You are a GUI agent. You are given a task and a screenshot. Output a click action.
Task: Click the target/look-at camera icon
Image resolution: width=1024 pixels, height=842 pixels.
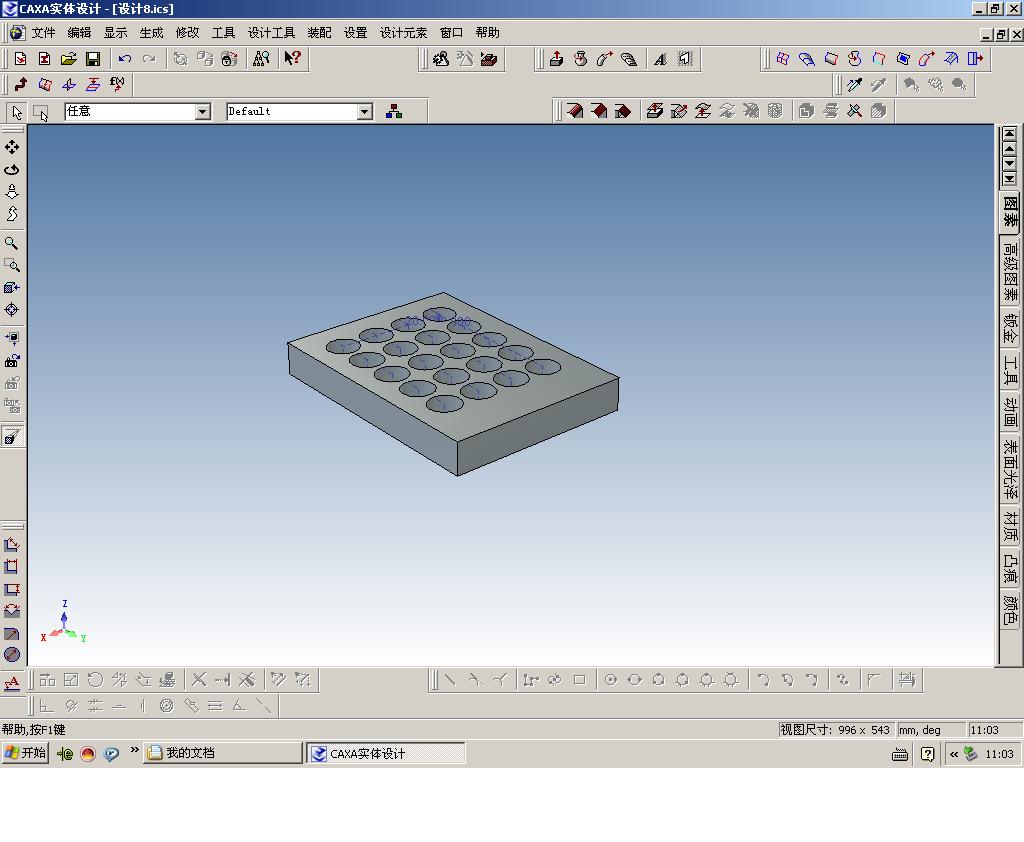point(12,310)
